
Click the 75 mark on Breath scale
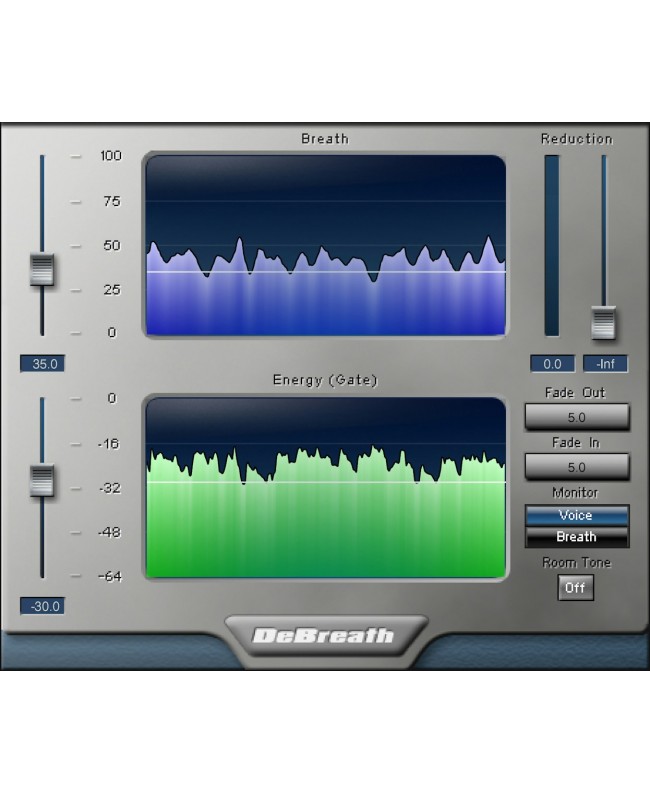(x=112, y=202)
